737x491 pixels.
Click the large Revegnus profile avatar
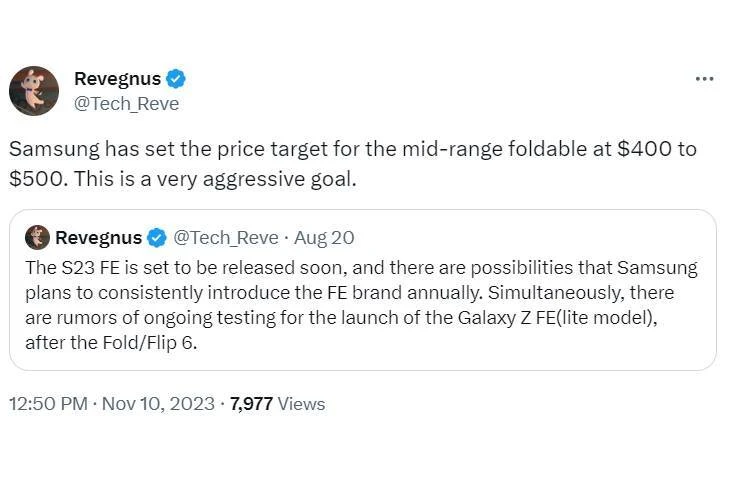point(34,91)
